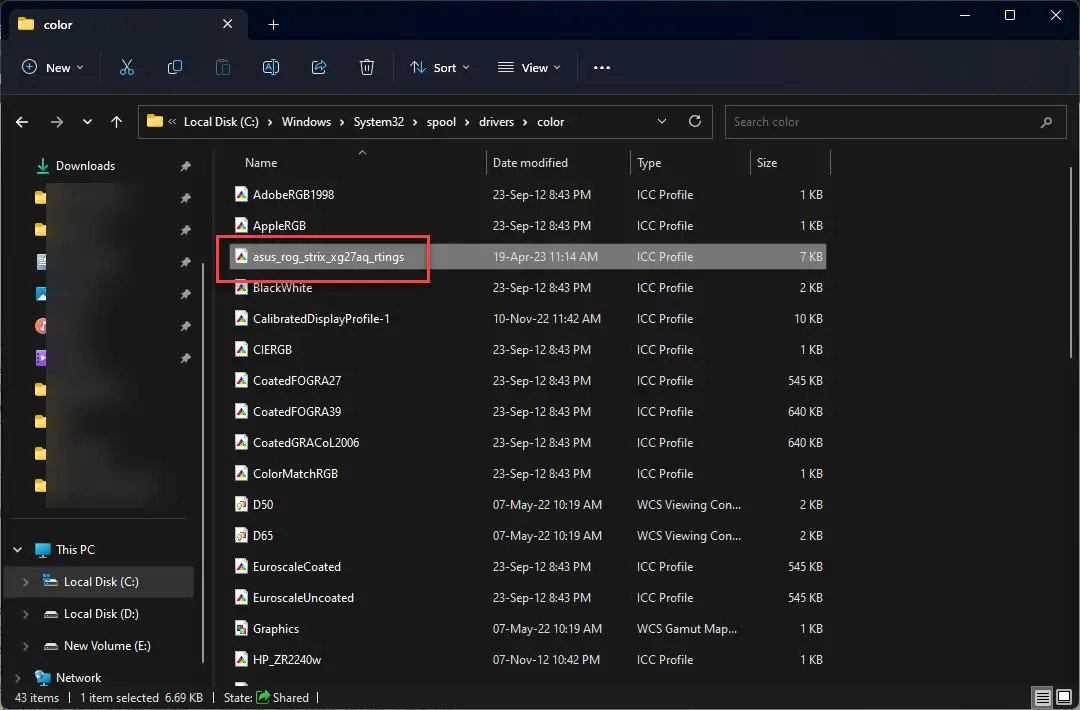
Task: Unpin Downloads using its pin icon
Action: click(185, 166)
